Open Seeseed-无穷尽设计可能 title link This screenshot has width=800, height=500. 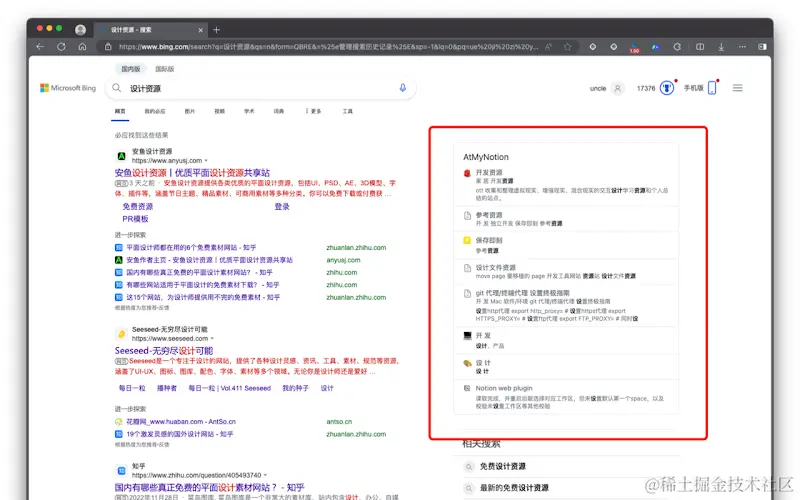164,351
